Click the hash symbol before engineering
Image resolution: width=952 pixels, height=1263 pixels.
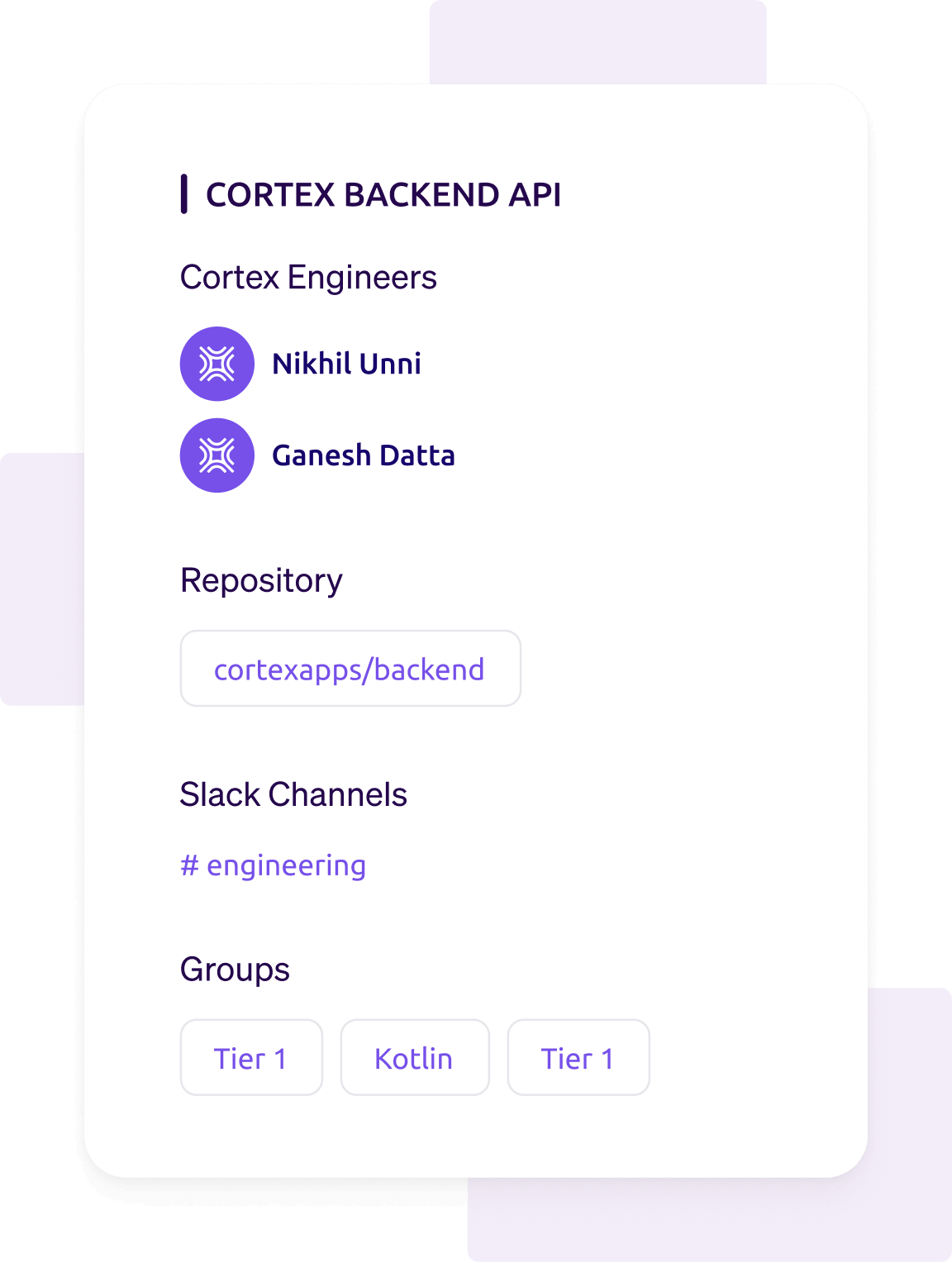pyautogui.click(x=189, y=865)
